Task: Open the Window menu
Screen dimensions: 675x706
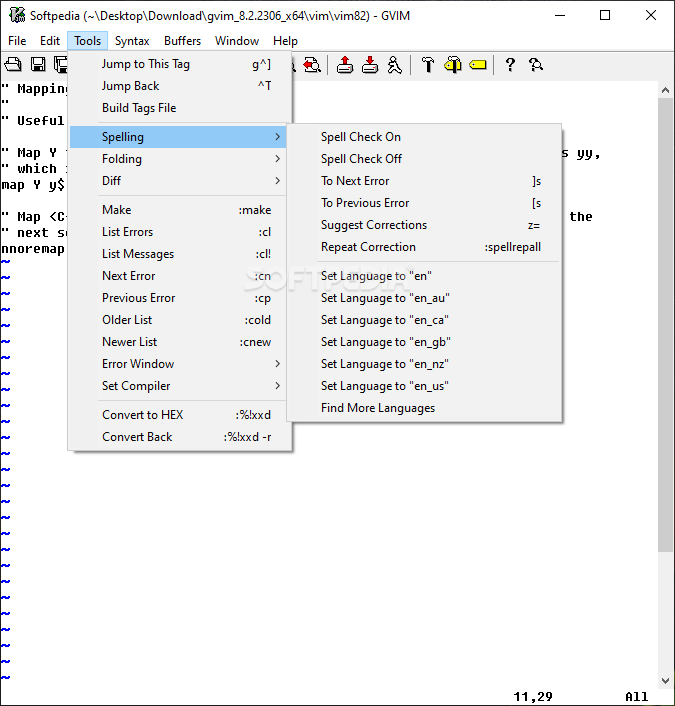Action: point(237,41)
